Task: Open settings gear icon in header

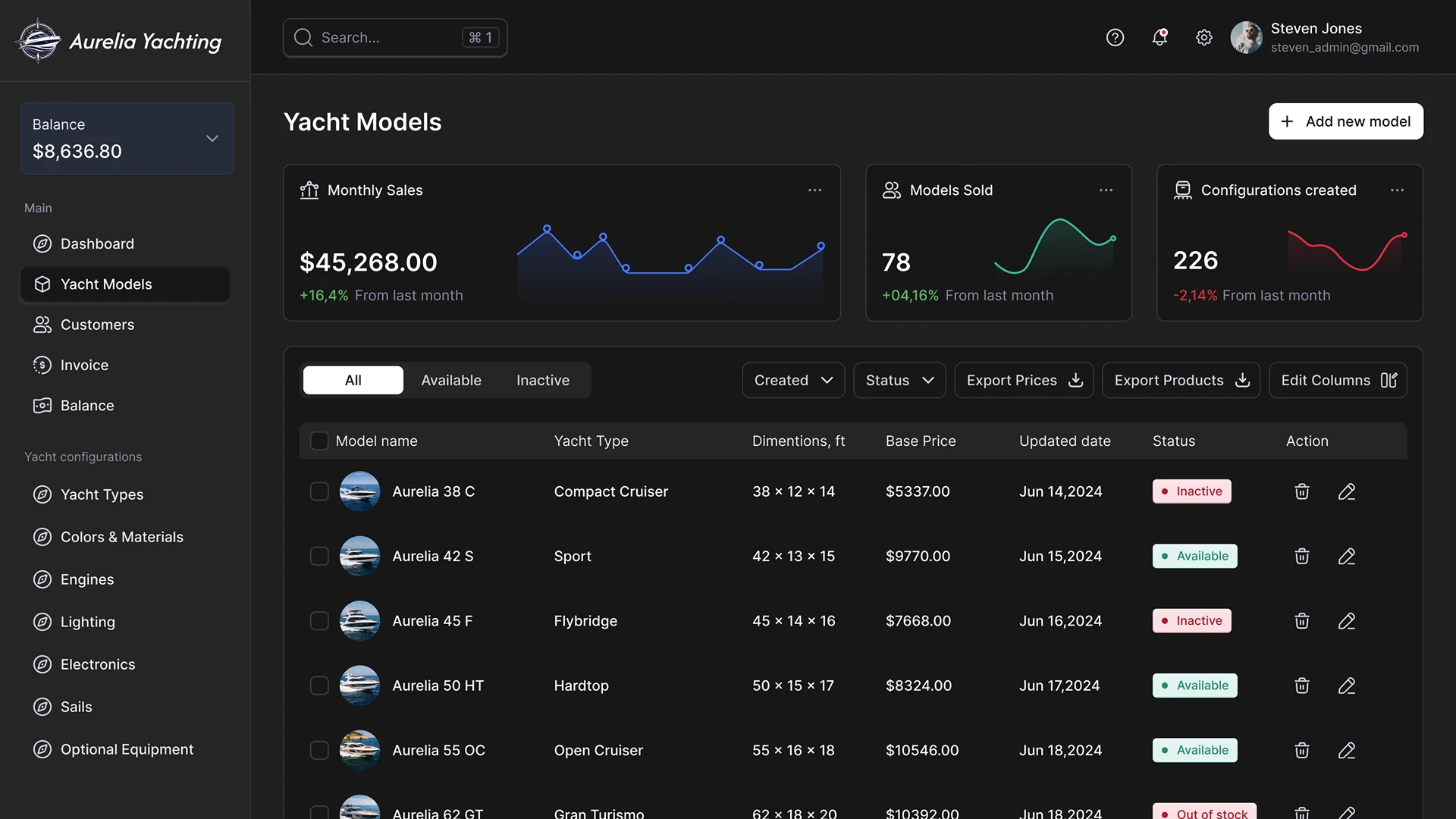Action: point(1204,37)
